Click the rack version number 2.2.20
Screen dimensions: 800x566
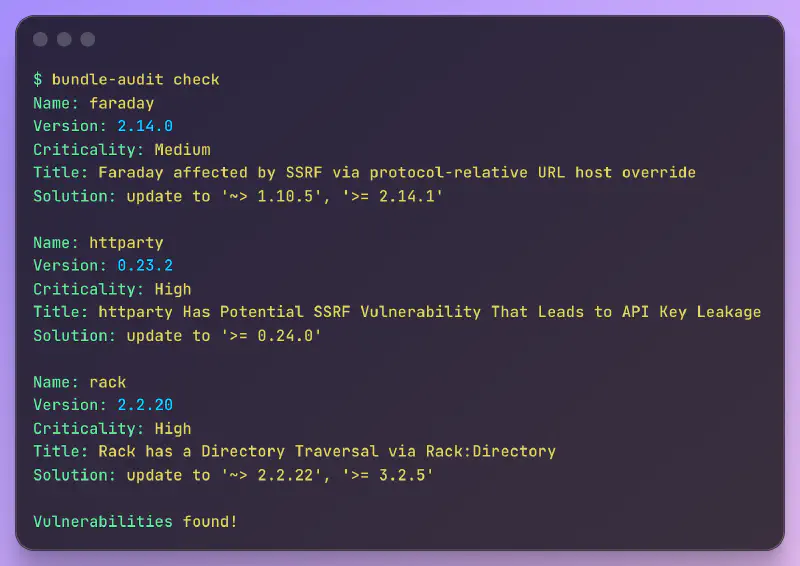(x=145, y=405)
